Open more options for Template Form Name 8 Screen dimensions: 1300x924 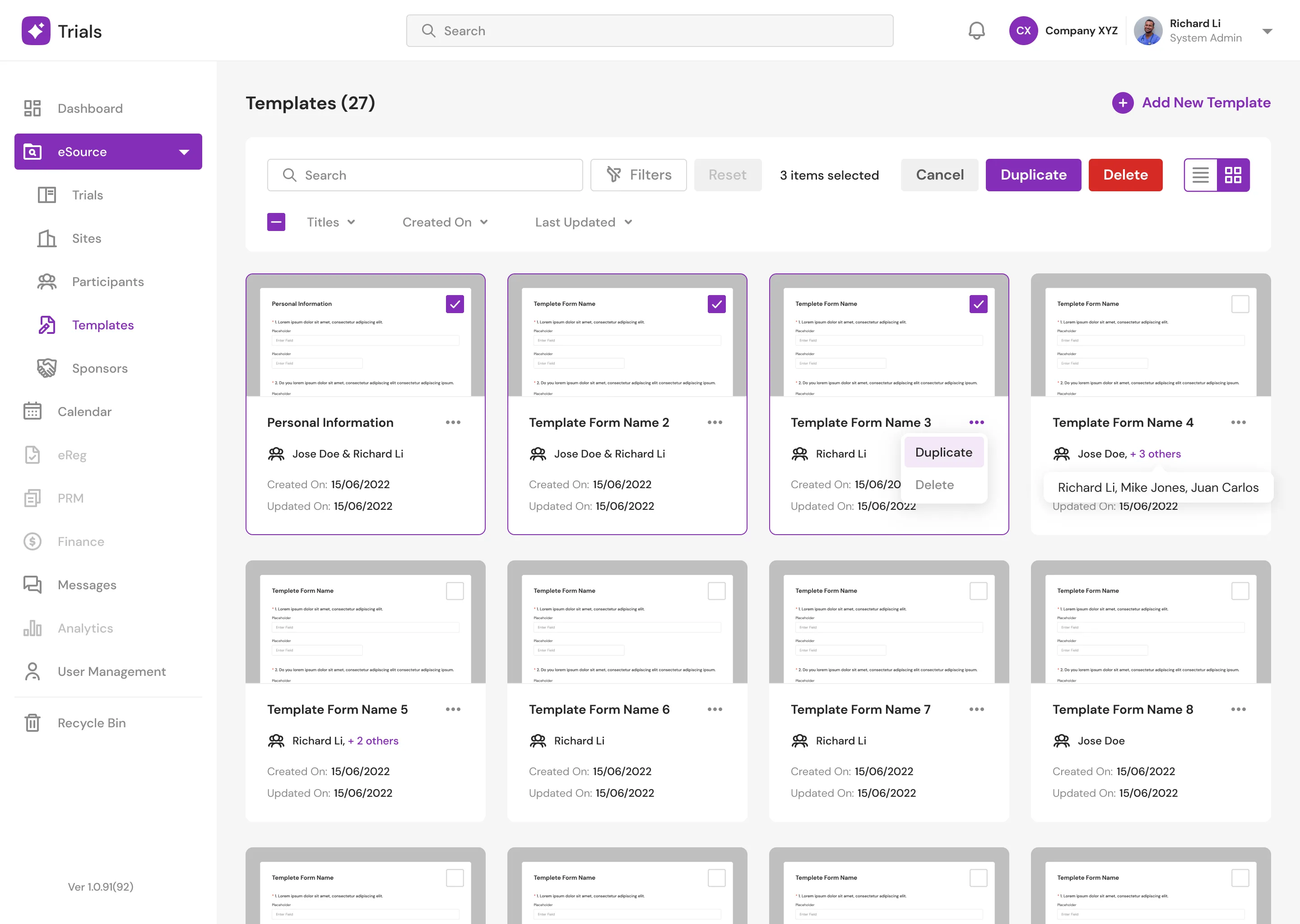[x=1239, y=709]
